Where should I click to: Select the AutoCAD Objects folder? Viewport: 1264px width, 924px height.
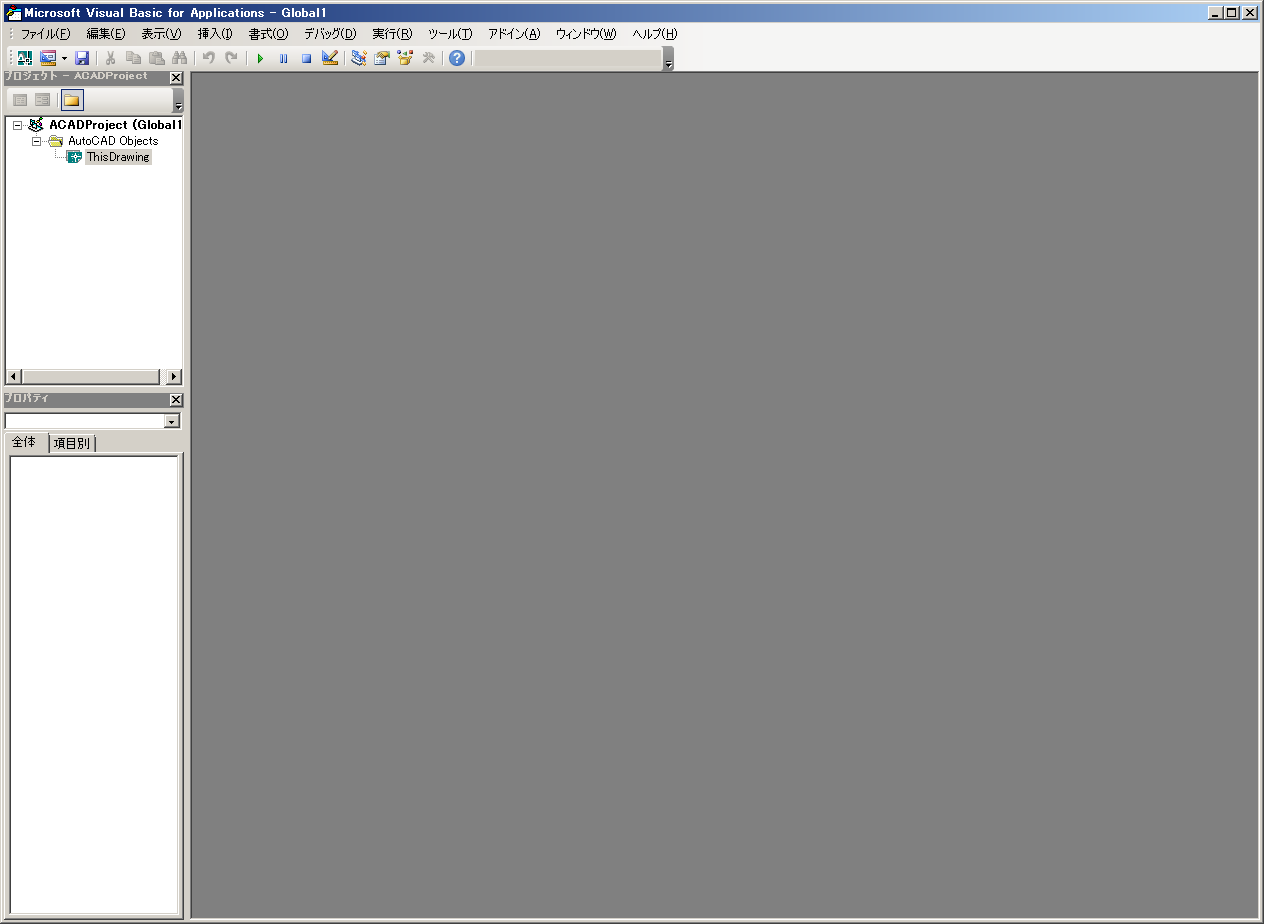[113, 141]
